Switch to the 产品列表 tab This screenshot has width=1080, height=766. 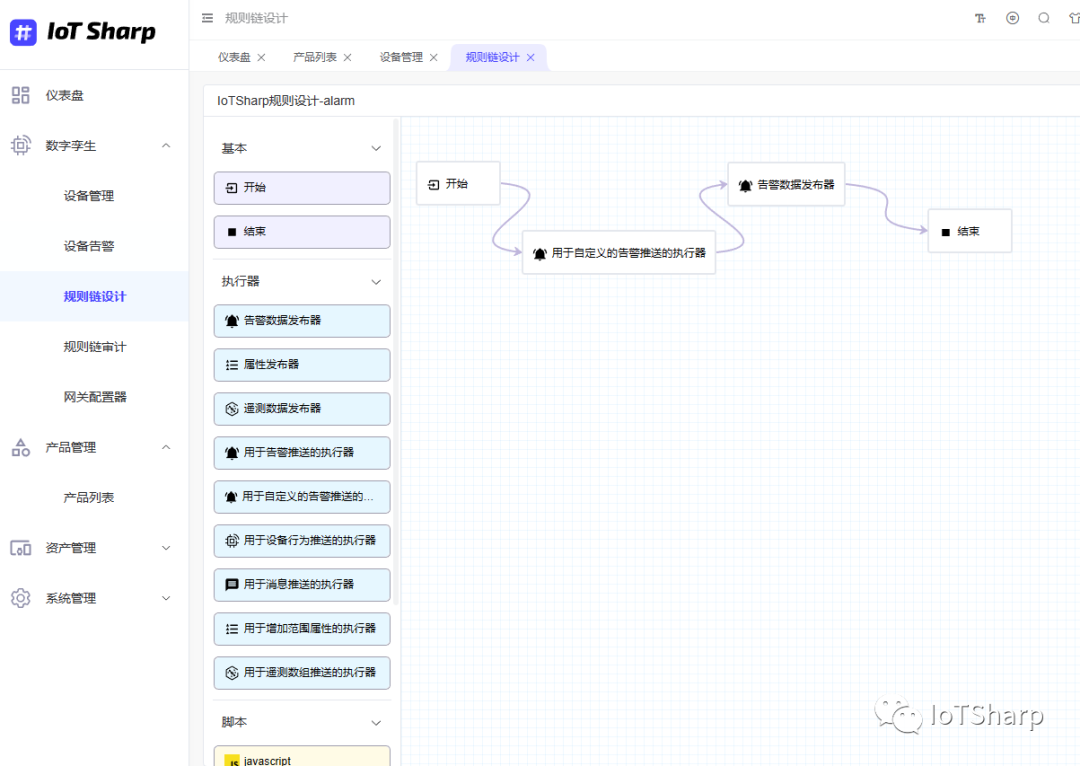315,57
